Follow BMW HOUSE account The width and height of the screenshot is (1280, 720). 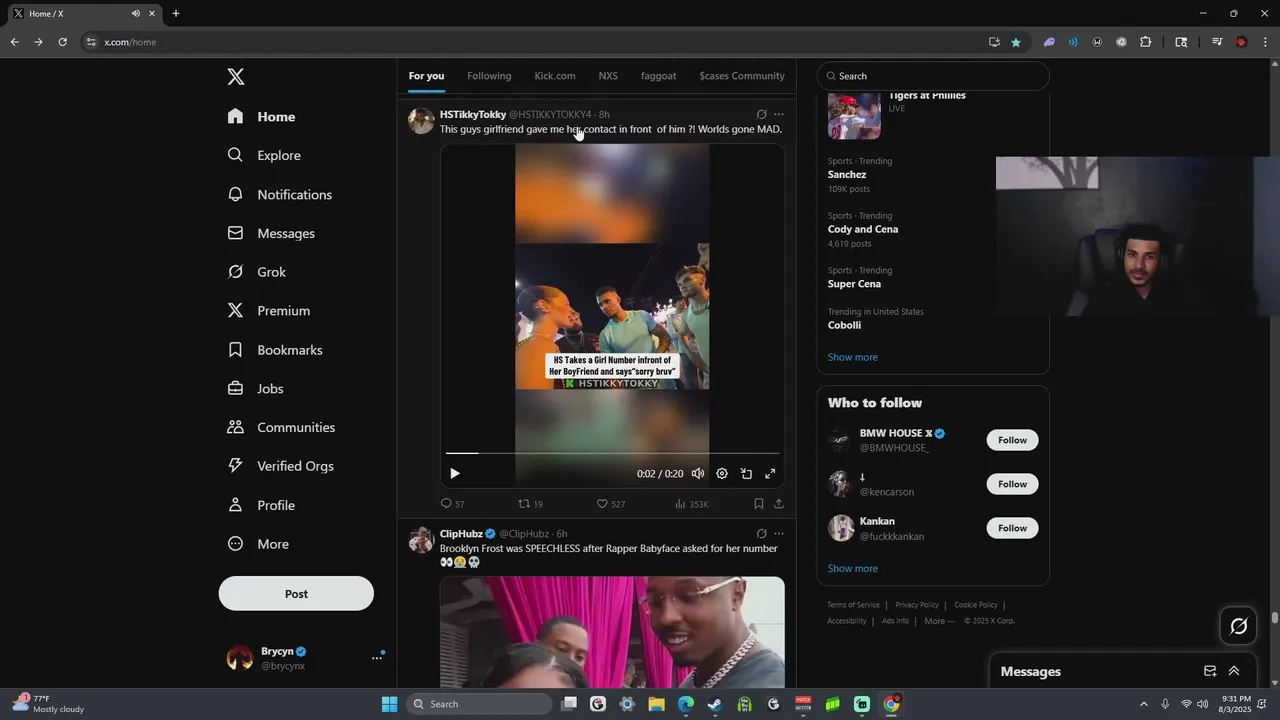pos(1012,440)
